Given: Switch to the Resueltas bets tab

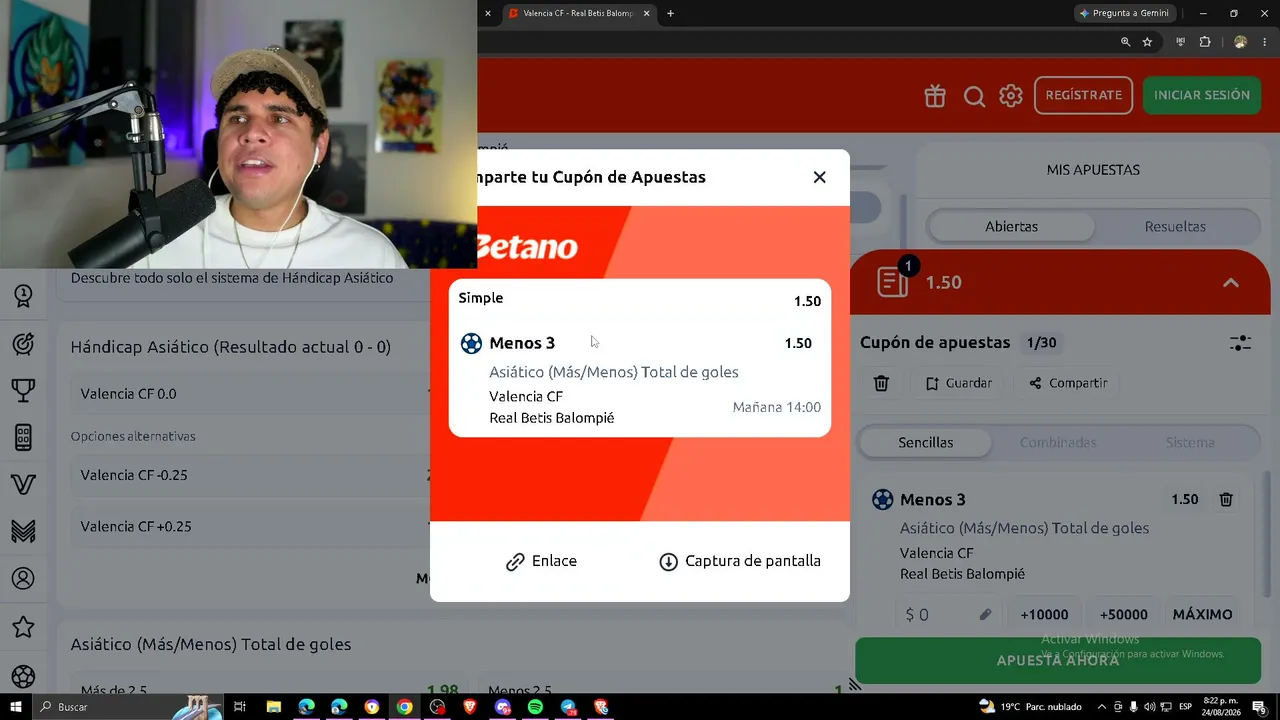Looking at the screenshot, I should [1175, 227].
